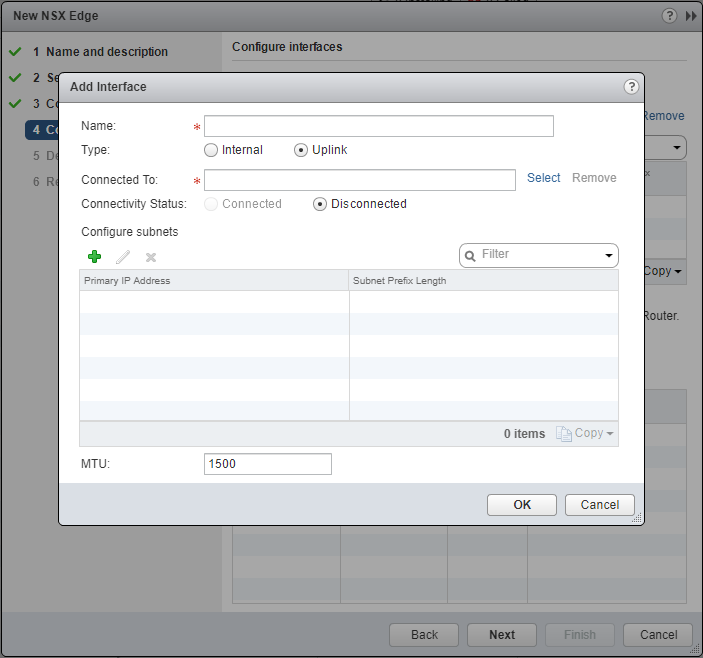Click the delete subnet X icon
703x658 pixels.
click(151, 257)
